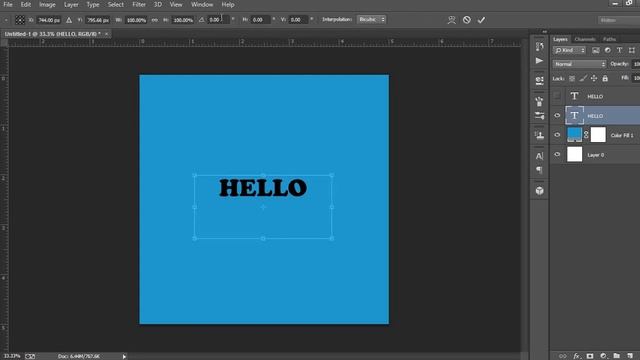Lock position move icon
Image resolution: width=640 pixels, height=360 pixels.
594,78
